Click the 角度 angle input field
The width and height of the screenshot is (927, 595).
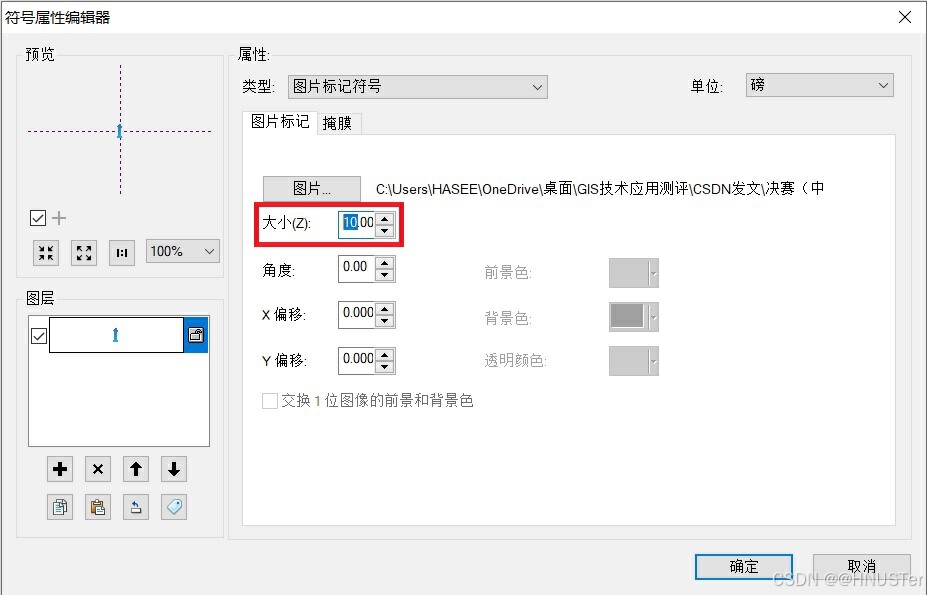357,268
